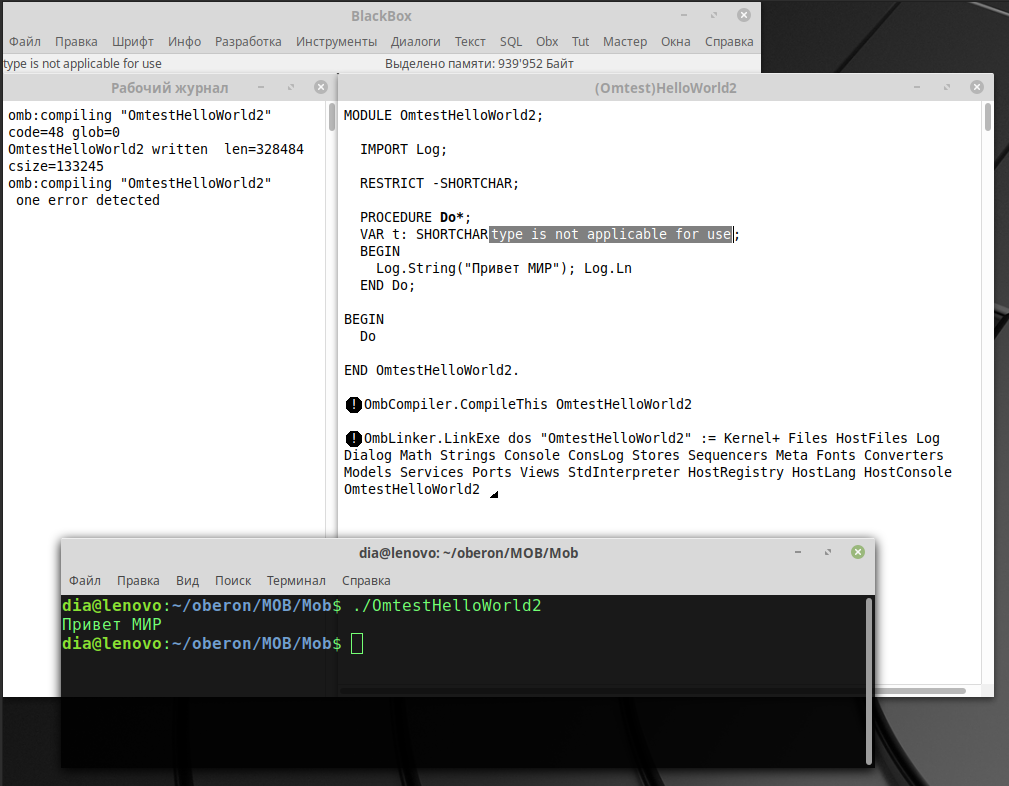Click the commander icon before OmbCompiler.CompileThis
Image resolution: width=1009 pixels, height=786 pixels.
[353, 405]
